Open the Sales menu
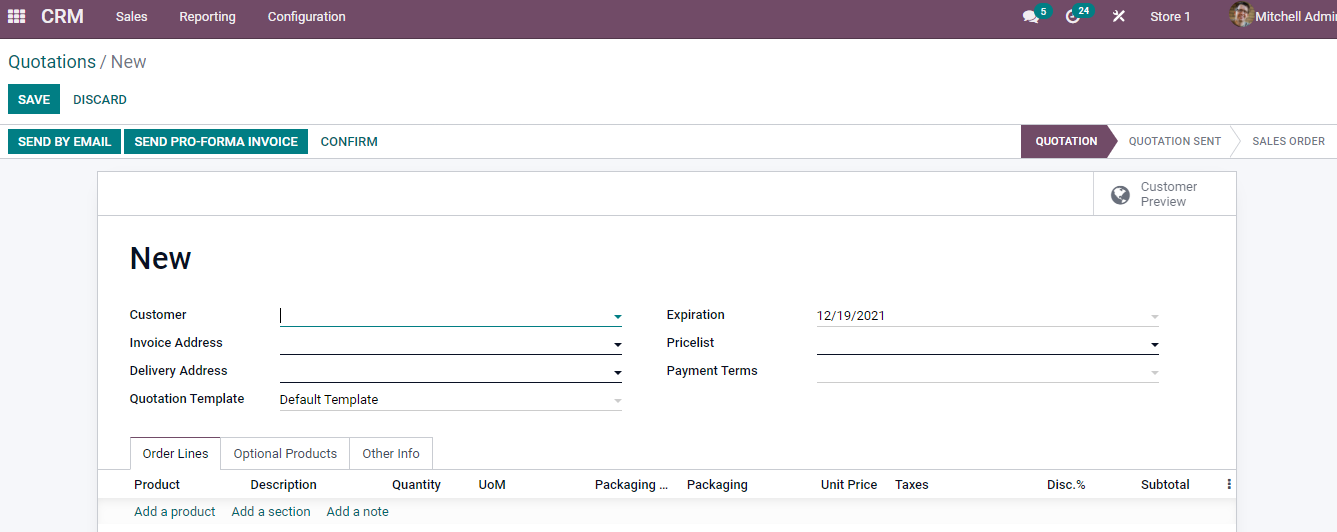This screenshot has width=1337, height=532. (x=131, y=17)
